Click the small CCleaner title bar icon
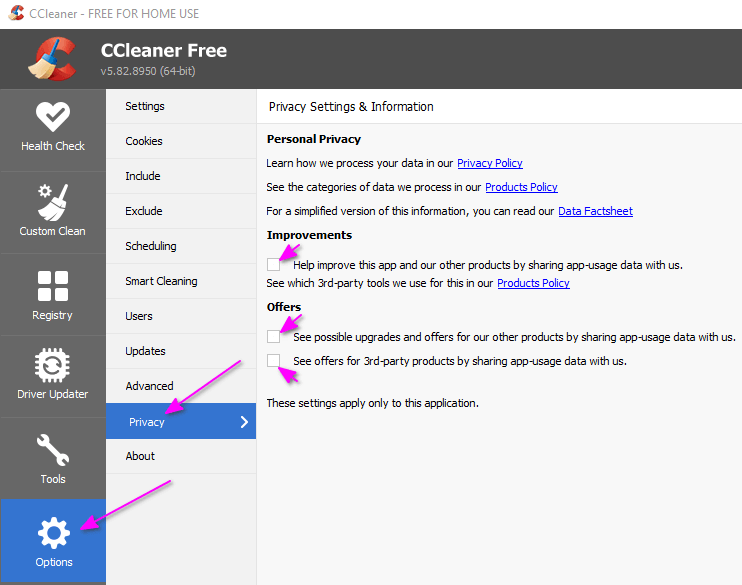Screen dimensions: 742x585 coord(16,13)
